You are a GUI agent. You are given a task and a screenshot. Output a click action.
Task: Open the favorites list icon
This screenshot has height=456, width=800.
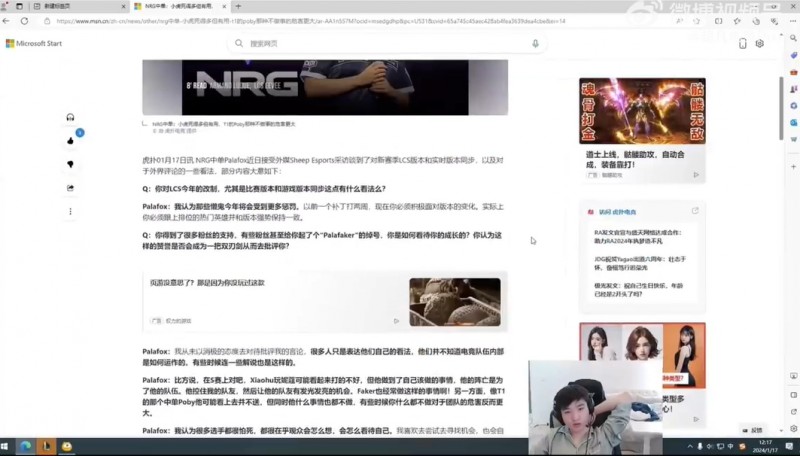(x=737, y=21)
